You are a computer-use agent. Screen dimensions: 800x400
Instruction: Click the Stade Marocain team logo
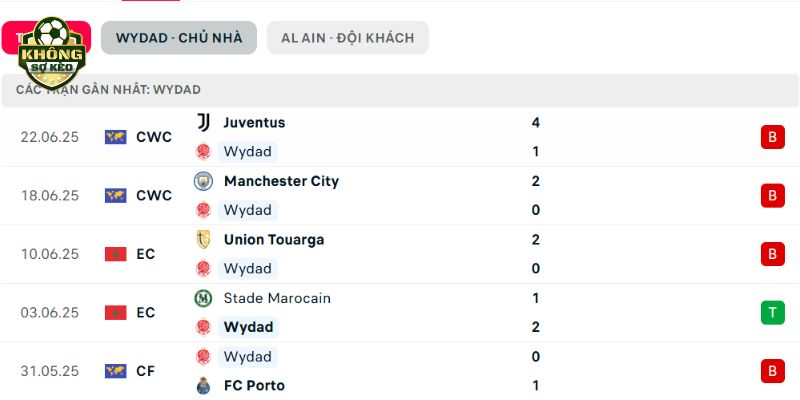pos(204,298)
